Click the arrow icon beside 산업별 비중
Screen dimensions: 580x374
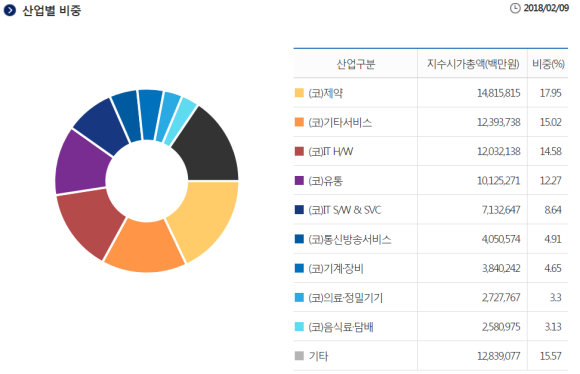[10, 10]
